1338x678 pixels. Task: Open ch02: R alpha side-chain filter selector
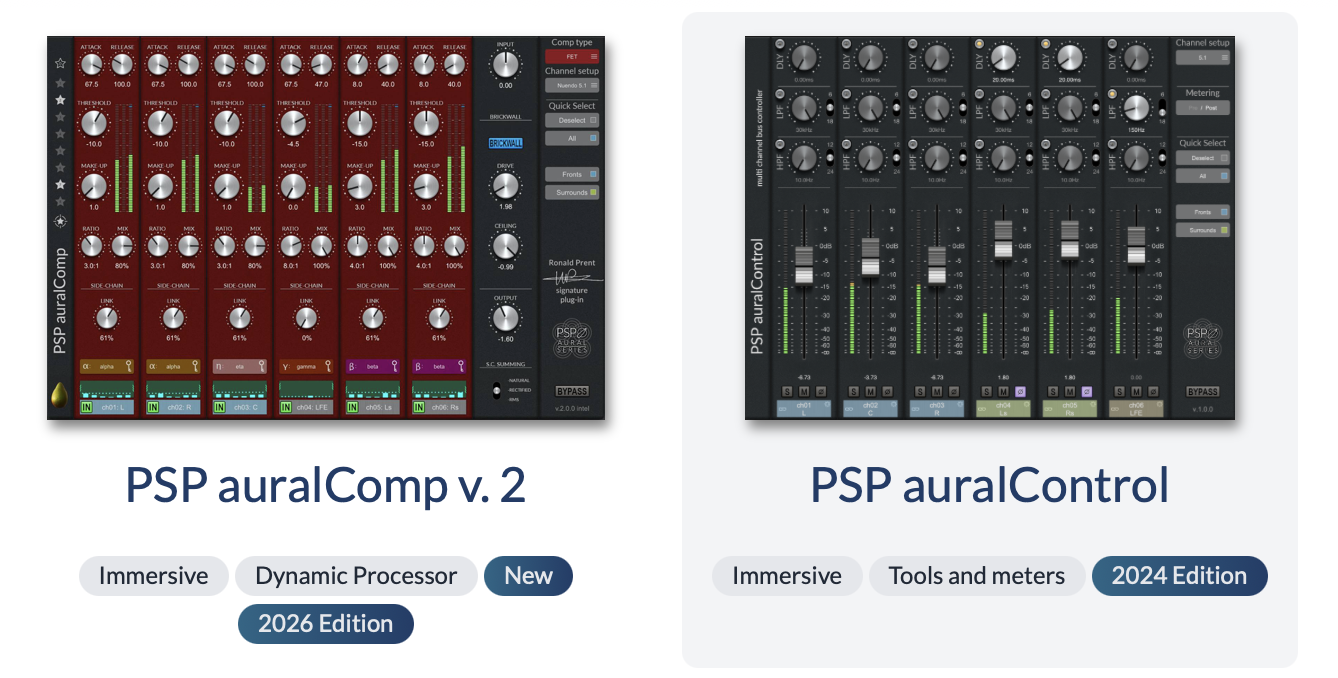coord(172,367)
